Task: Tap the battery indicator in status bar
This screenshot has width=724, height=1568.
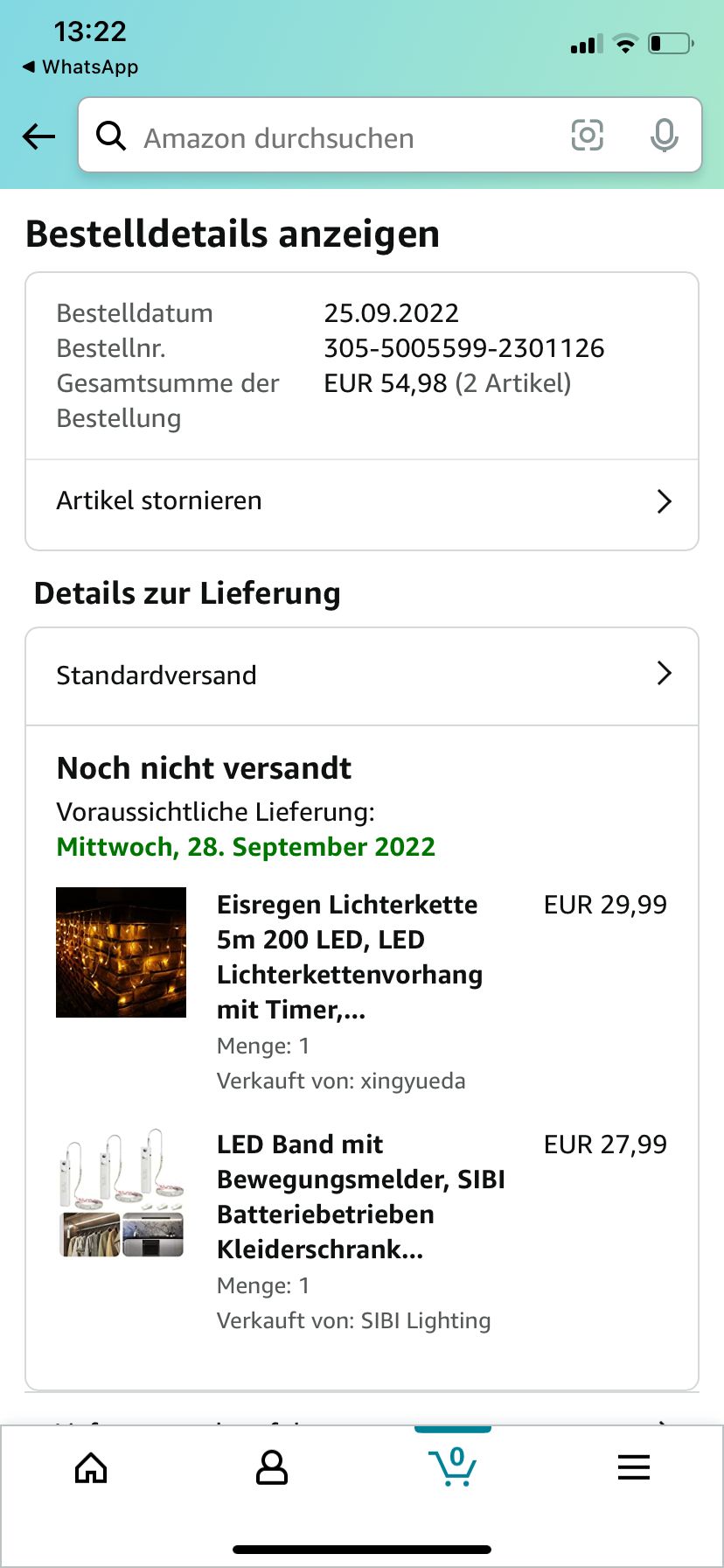Action: tap(670, 44)
